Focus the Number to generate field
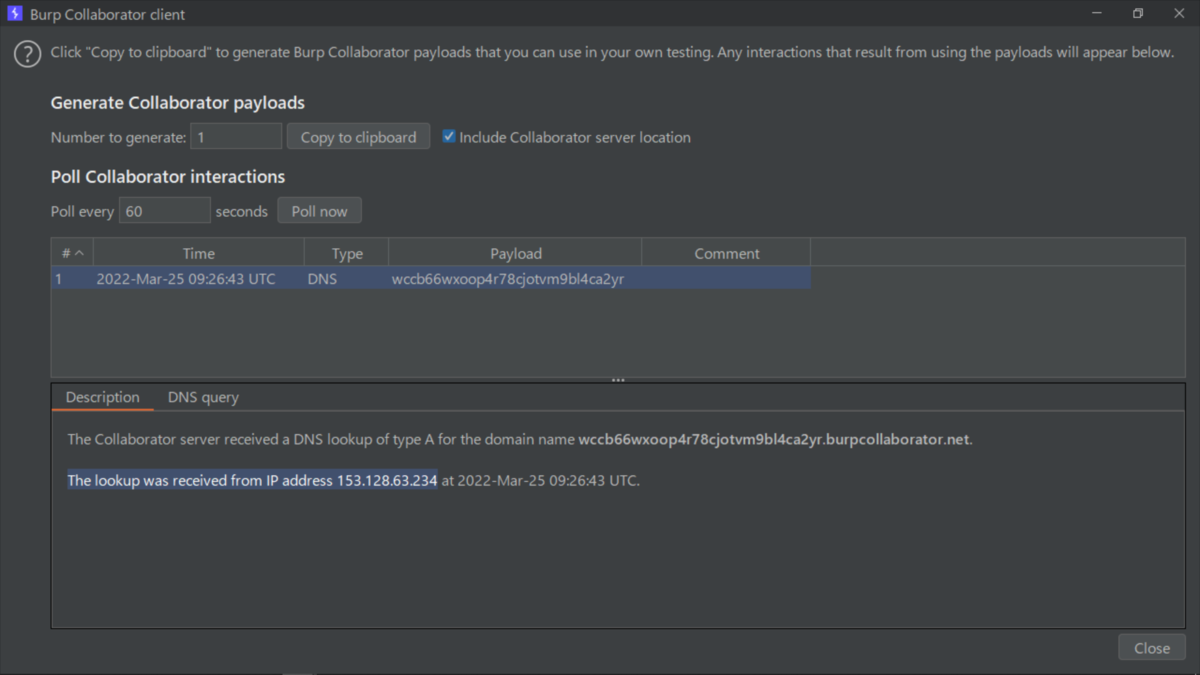 236,137
